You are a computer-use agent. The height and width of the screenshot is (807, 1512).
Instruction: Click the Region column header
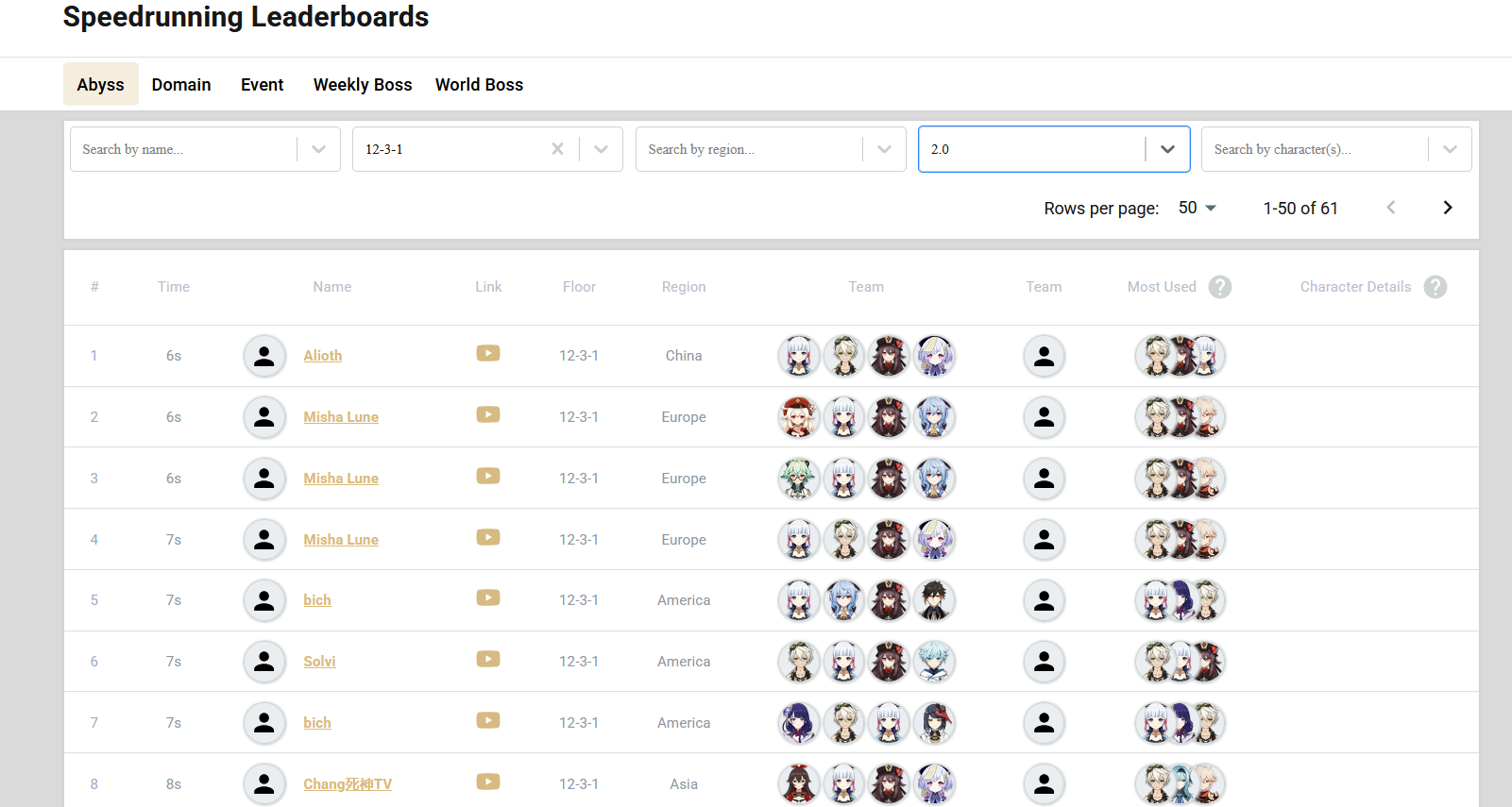click(684, 287)
